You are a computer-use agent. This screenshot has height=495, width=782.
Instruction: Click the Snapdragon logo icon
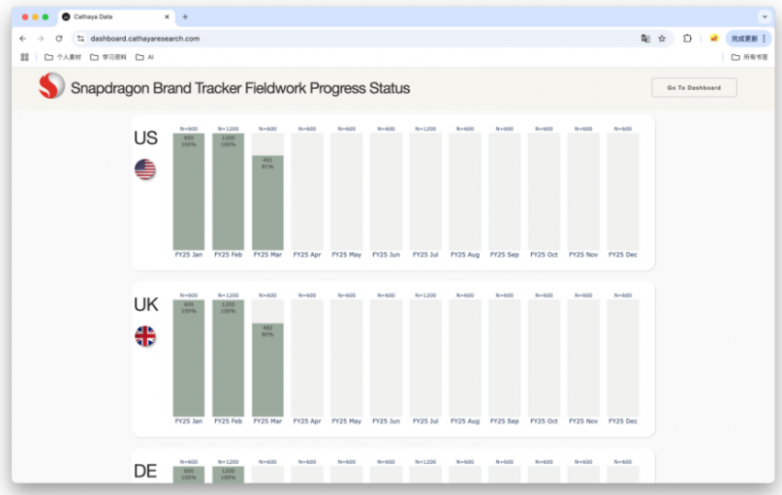click(51, 87)
